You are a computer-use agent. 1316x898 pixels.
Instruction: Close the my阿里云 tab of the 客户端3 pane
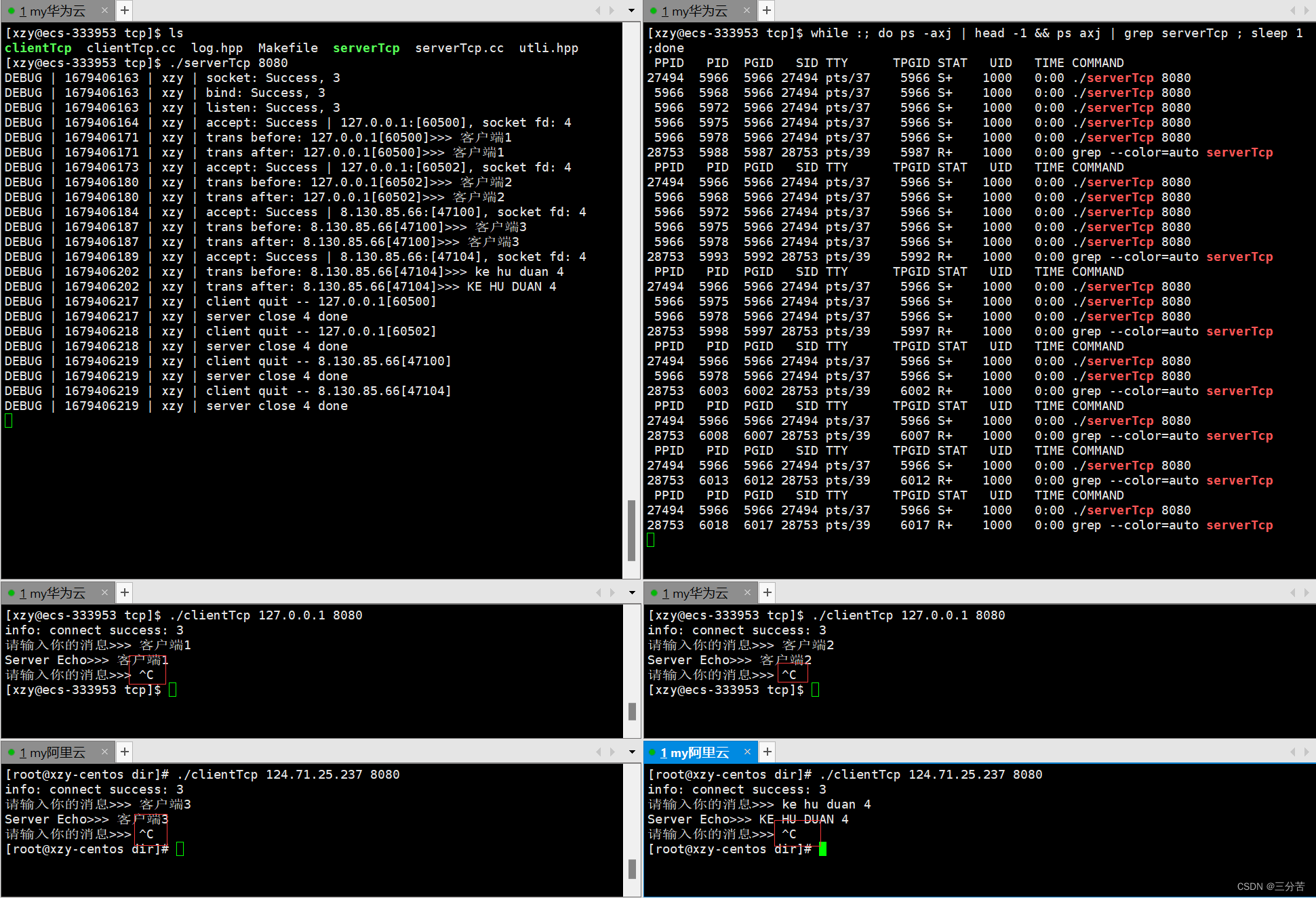click(104, 752)
